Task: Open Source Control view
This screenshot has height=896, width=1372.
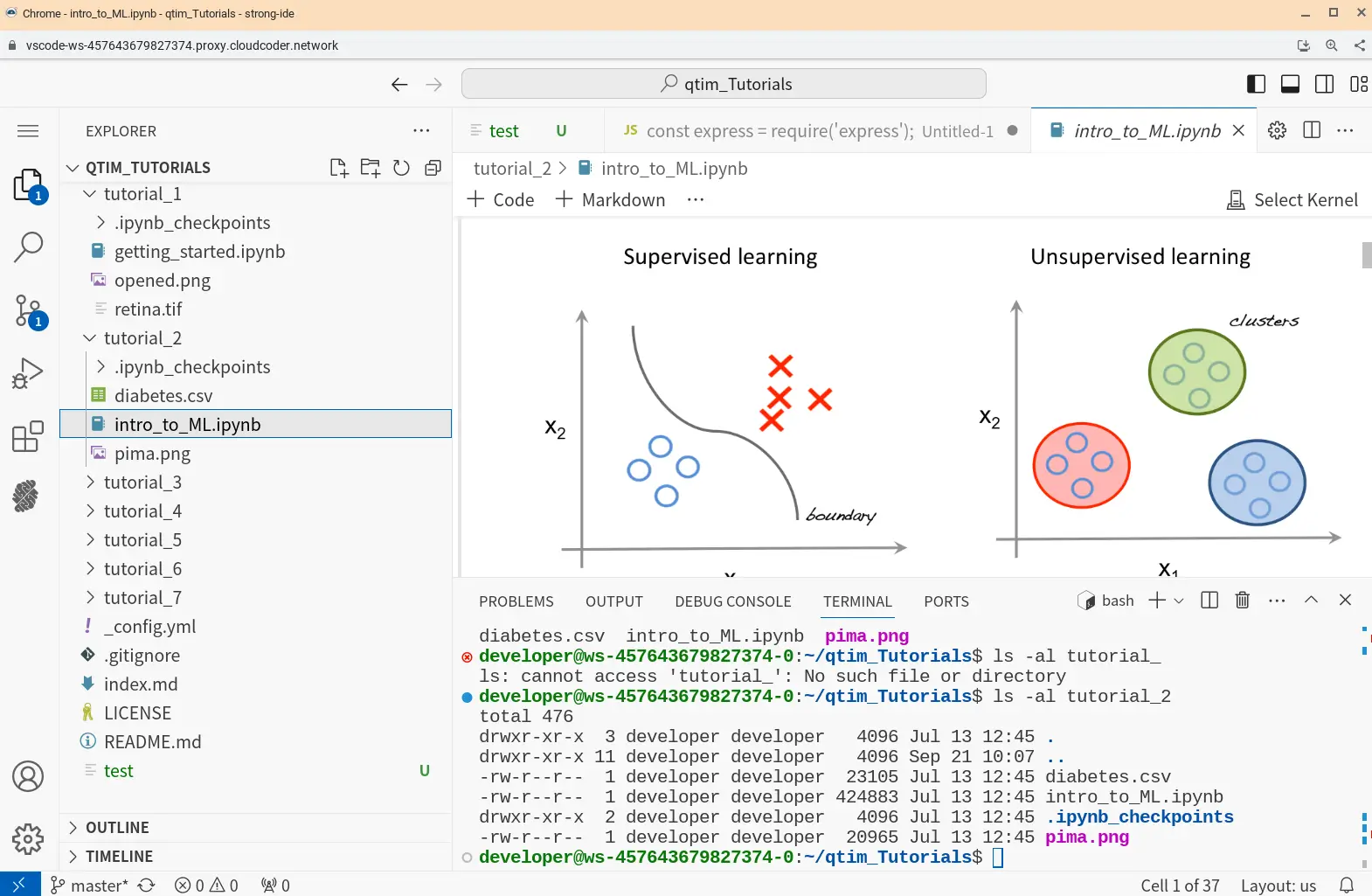Action: (x=28, y=310)
